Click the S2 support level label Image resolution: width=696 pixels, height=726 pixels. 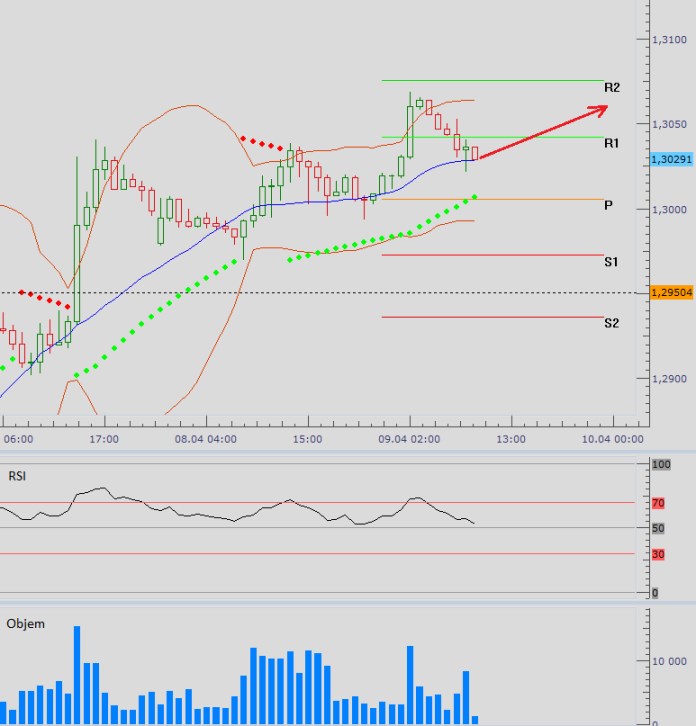pos(611,324)
